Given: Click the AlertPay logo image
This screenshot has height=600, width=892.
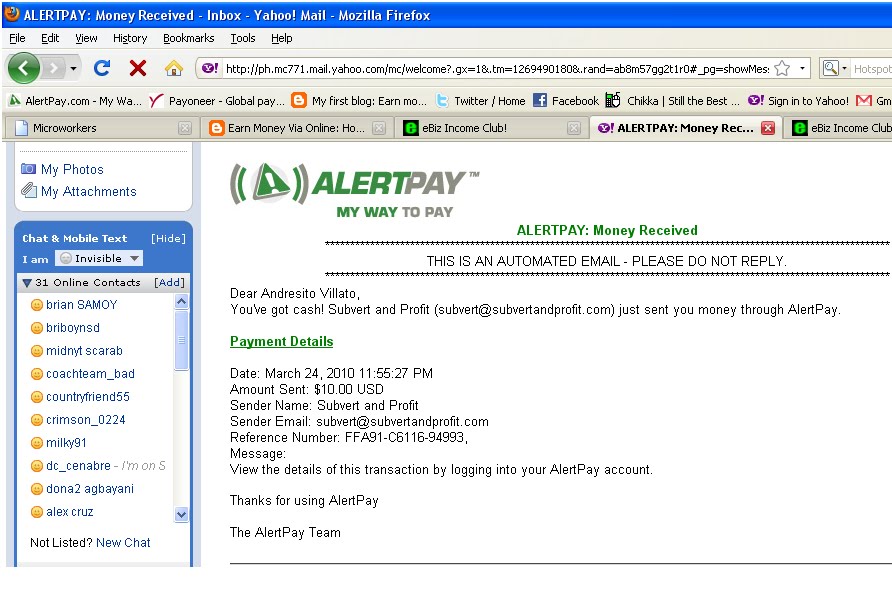Looking at the screenshot, I should (x=354, y=191).
